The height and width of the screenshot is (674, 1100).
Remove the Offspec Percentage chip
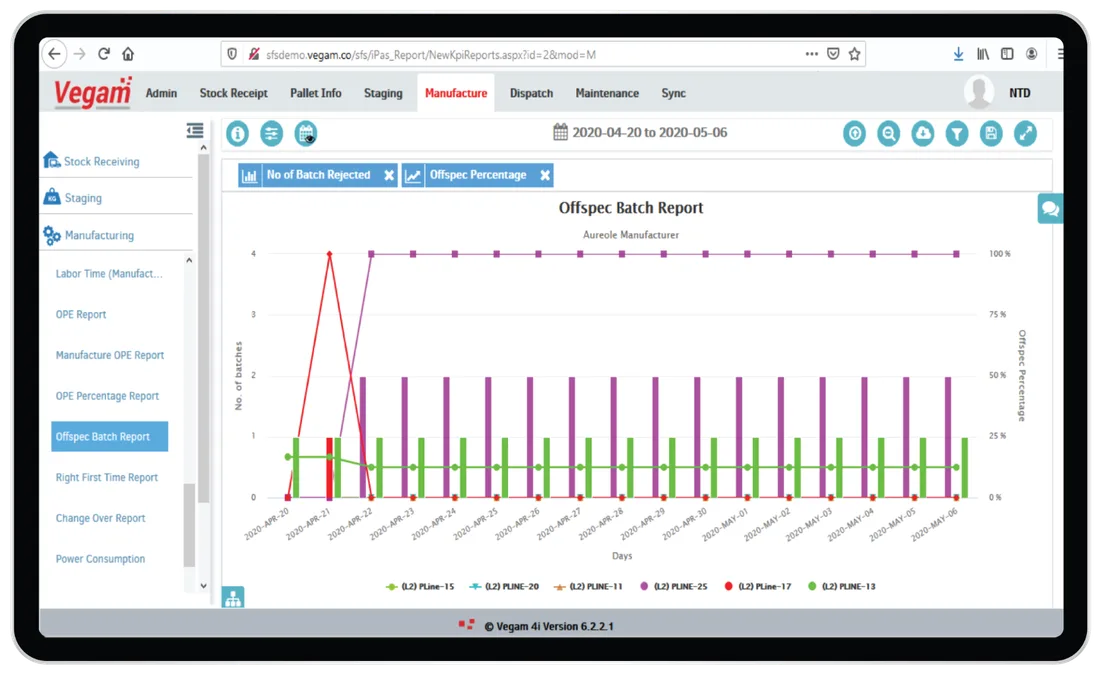(545, 175)
